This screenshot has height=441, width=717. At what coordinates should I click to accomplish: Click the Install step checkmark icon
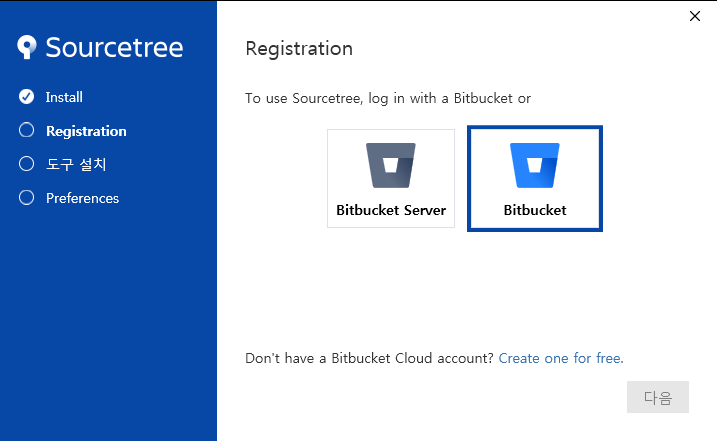[27, 97]
